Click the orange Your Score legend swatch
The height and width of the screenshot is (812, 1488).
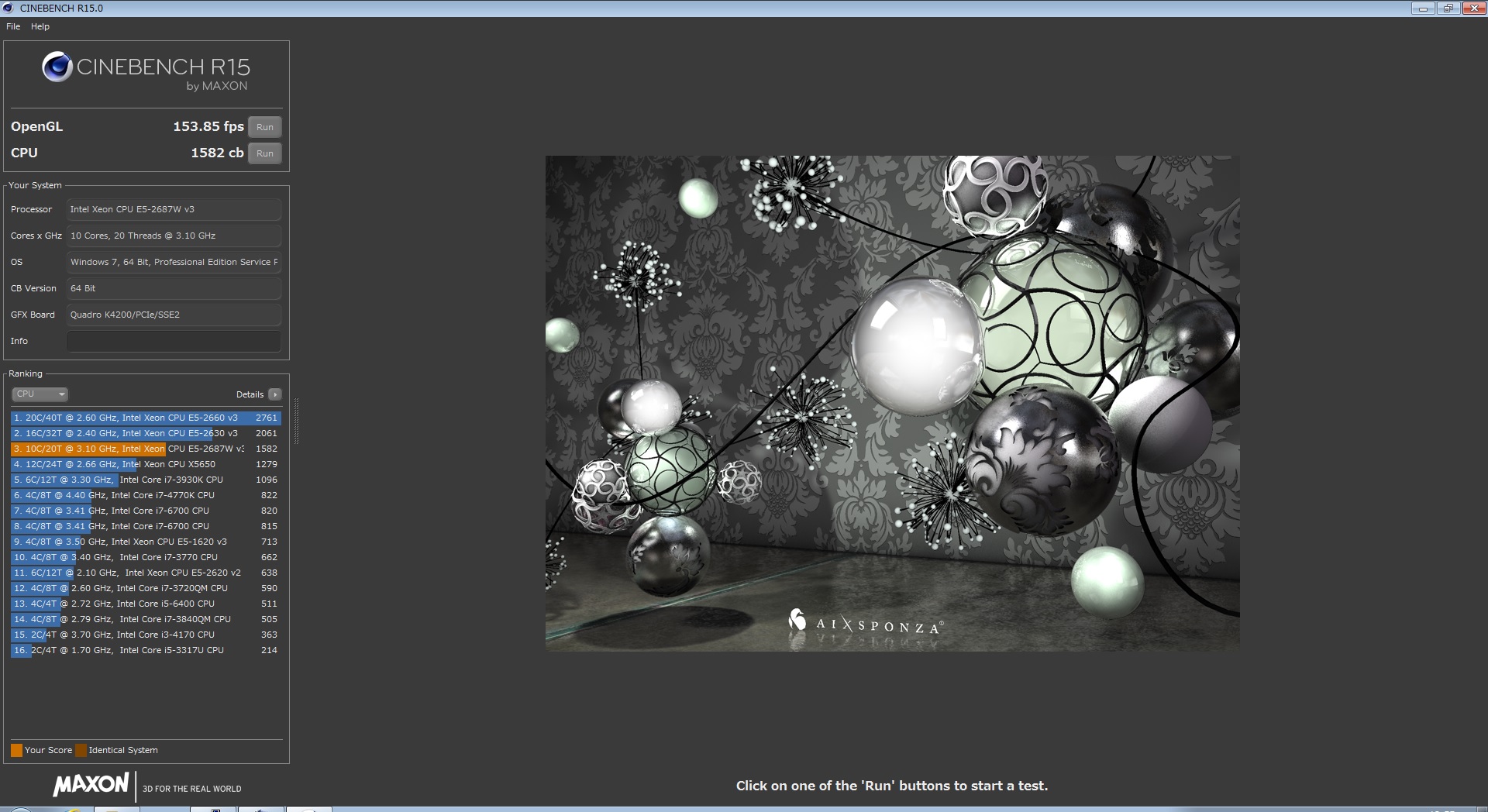pos(16,750)
